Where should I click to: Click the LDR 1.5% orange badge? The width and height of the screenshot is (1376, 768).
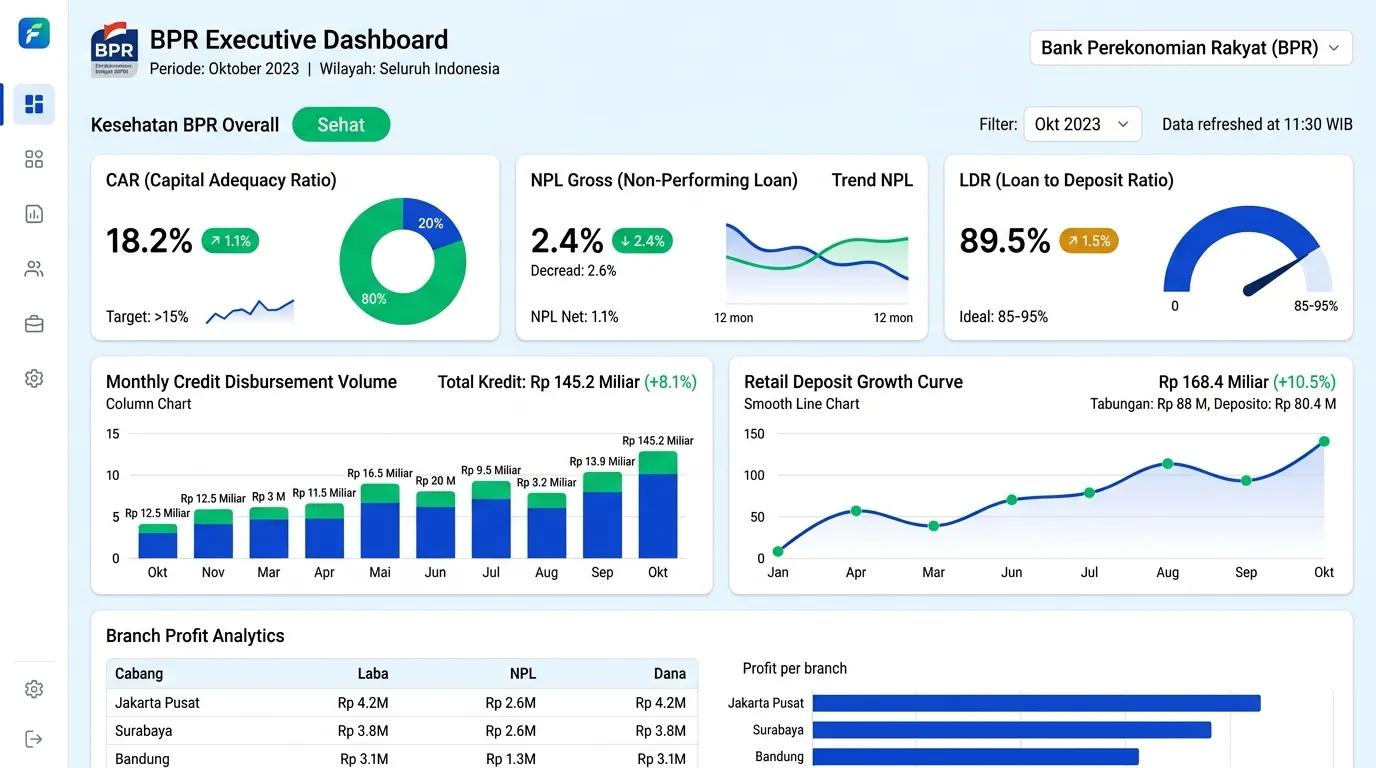tap(1090, 241)
